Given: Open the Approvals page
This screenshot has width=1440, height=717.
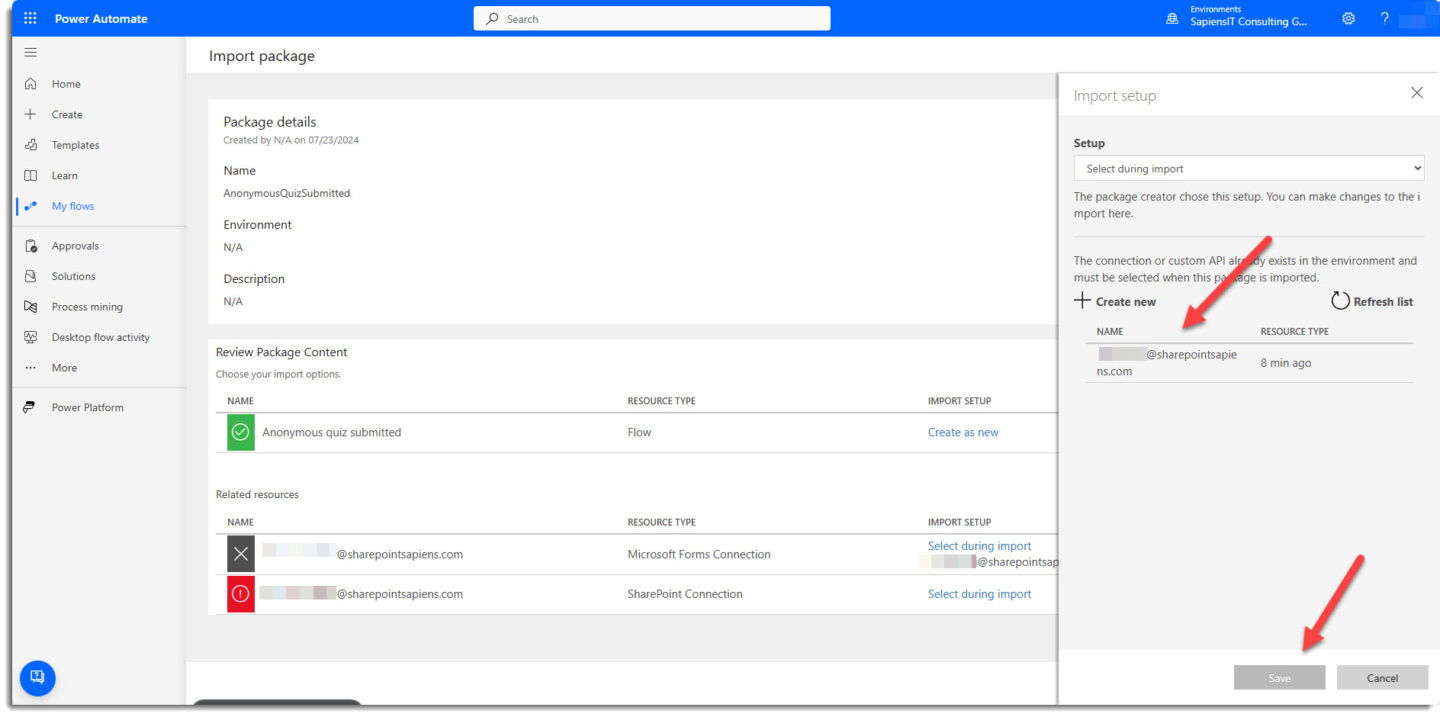Looking at the screenshot, I should click(75, 246).
